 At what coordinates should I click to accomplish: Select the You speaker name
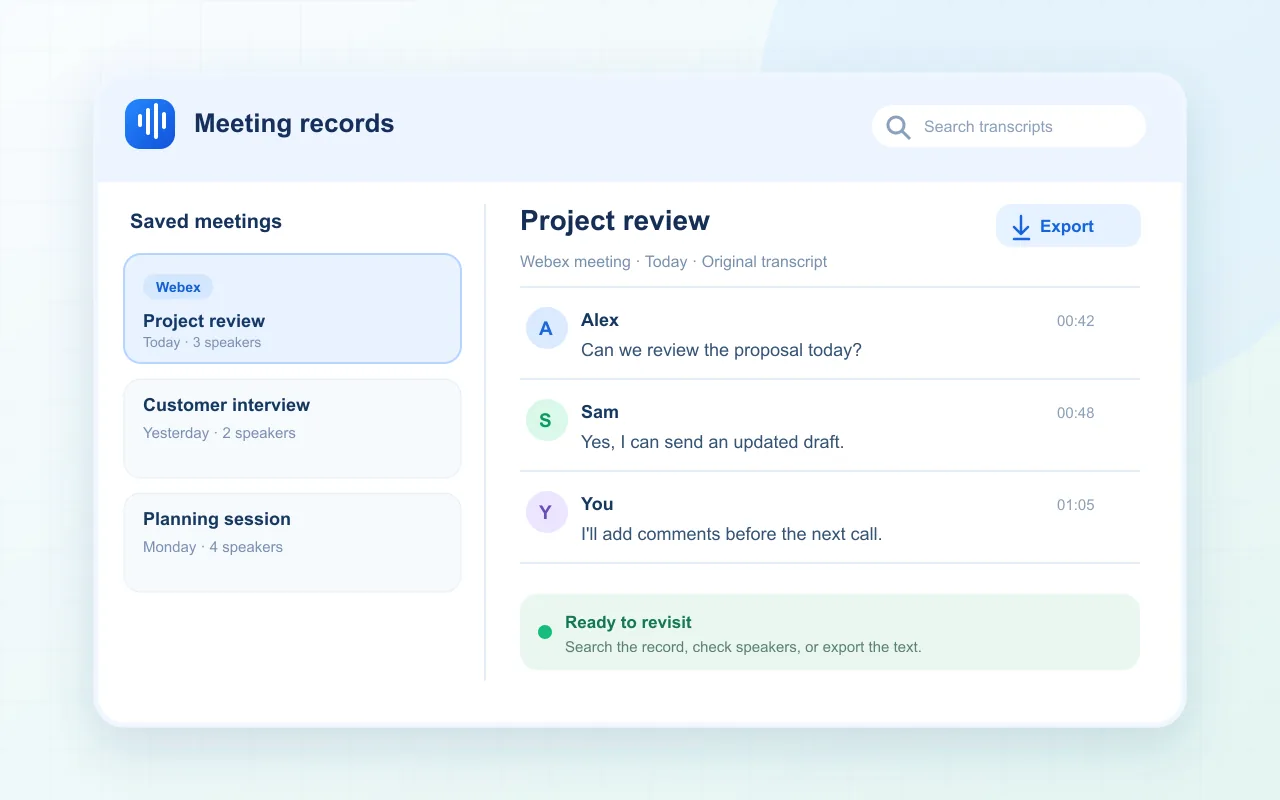click(597, 504)
